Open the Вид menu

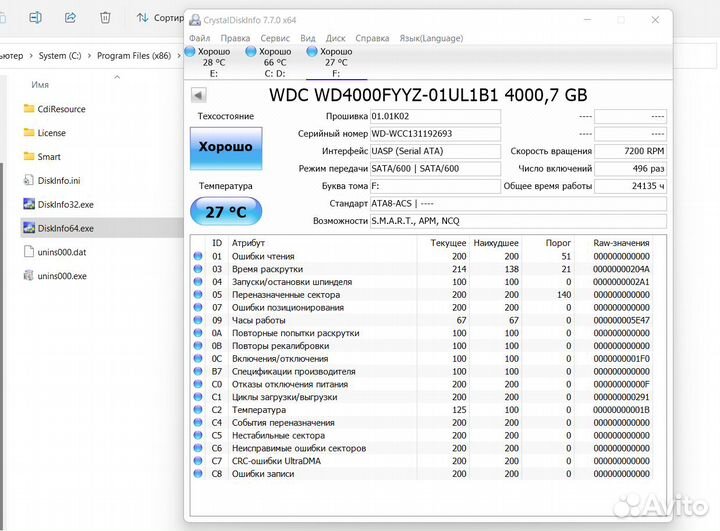[308, 38]
